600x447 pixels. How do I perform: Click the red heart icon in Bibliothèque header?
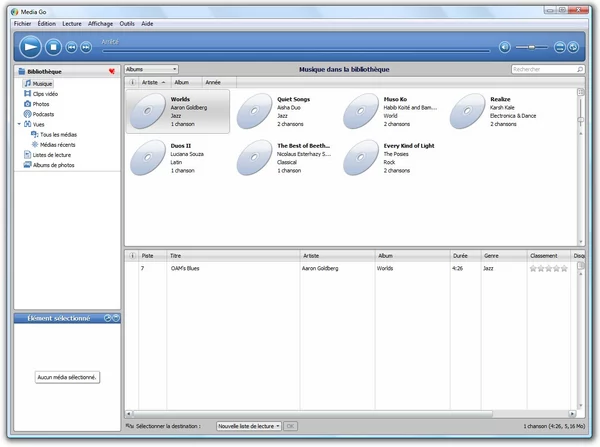pos(112,71)
